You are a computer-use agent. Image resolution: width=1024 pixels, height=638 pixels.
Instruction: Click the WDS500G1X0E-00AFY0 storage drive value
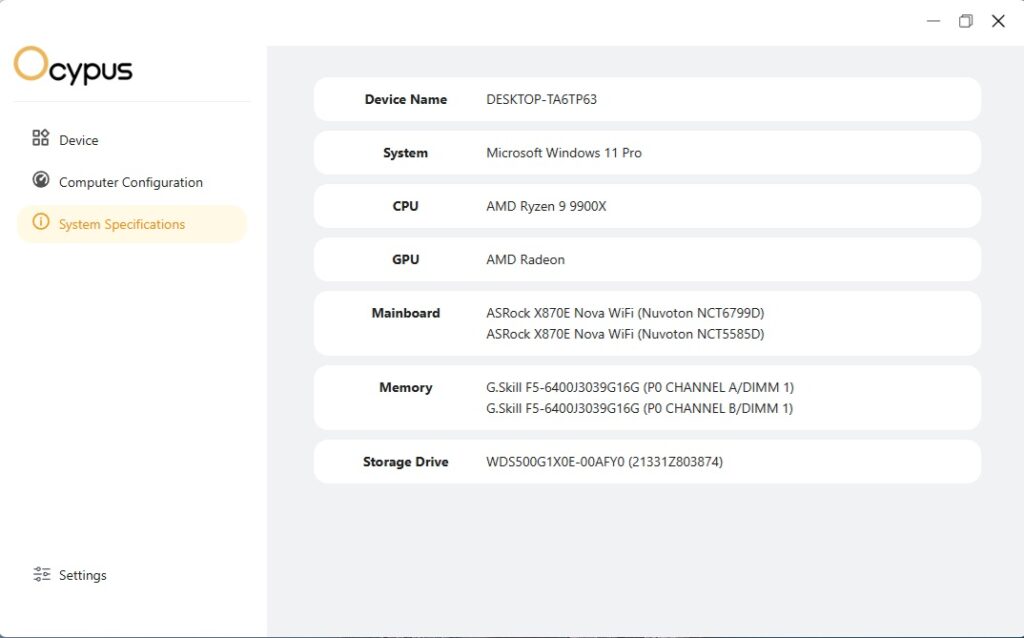coord(604,462)
